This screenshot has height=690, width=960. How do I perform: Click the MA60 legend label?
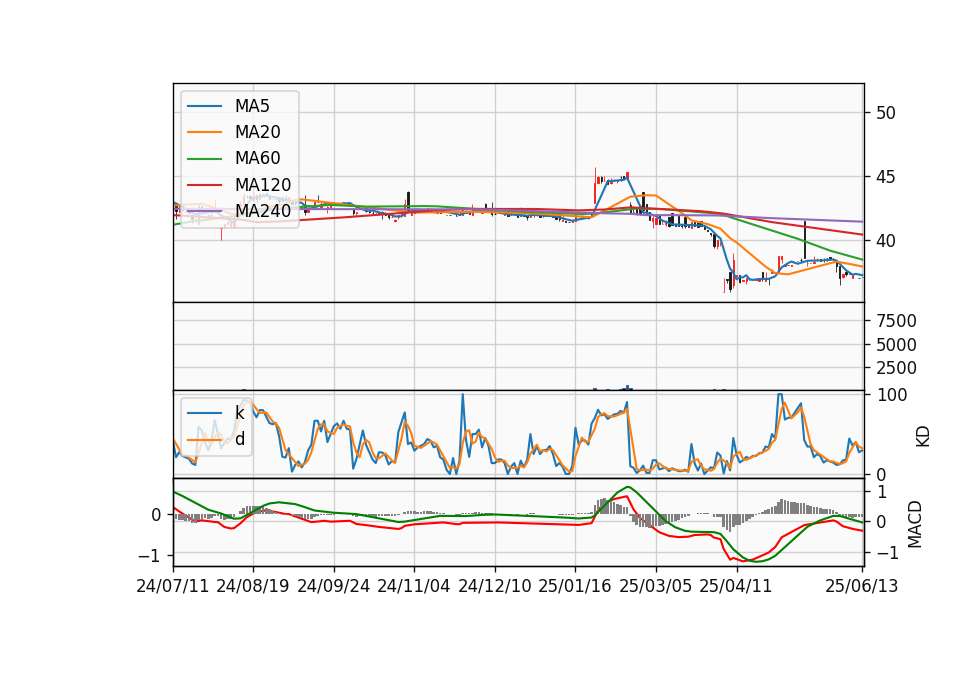[x=257, y=159]
